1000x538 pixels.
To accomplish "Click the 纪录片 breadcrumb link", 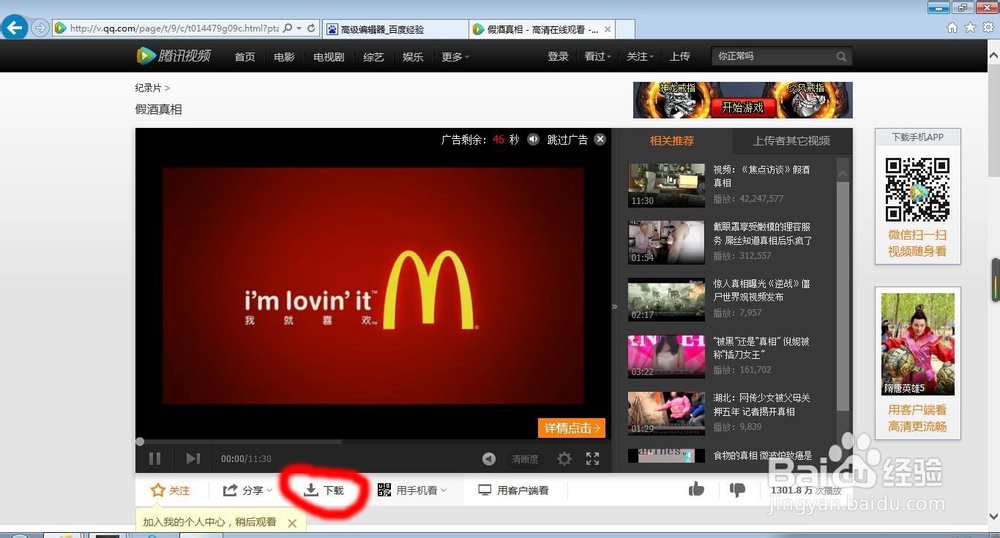I will click(x=147, y=88).
